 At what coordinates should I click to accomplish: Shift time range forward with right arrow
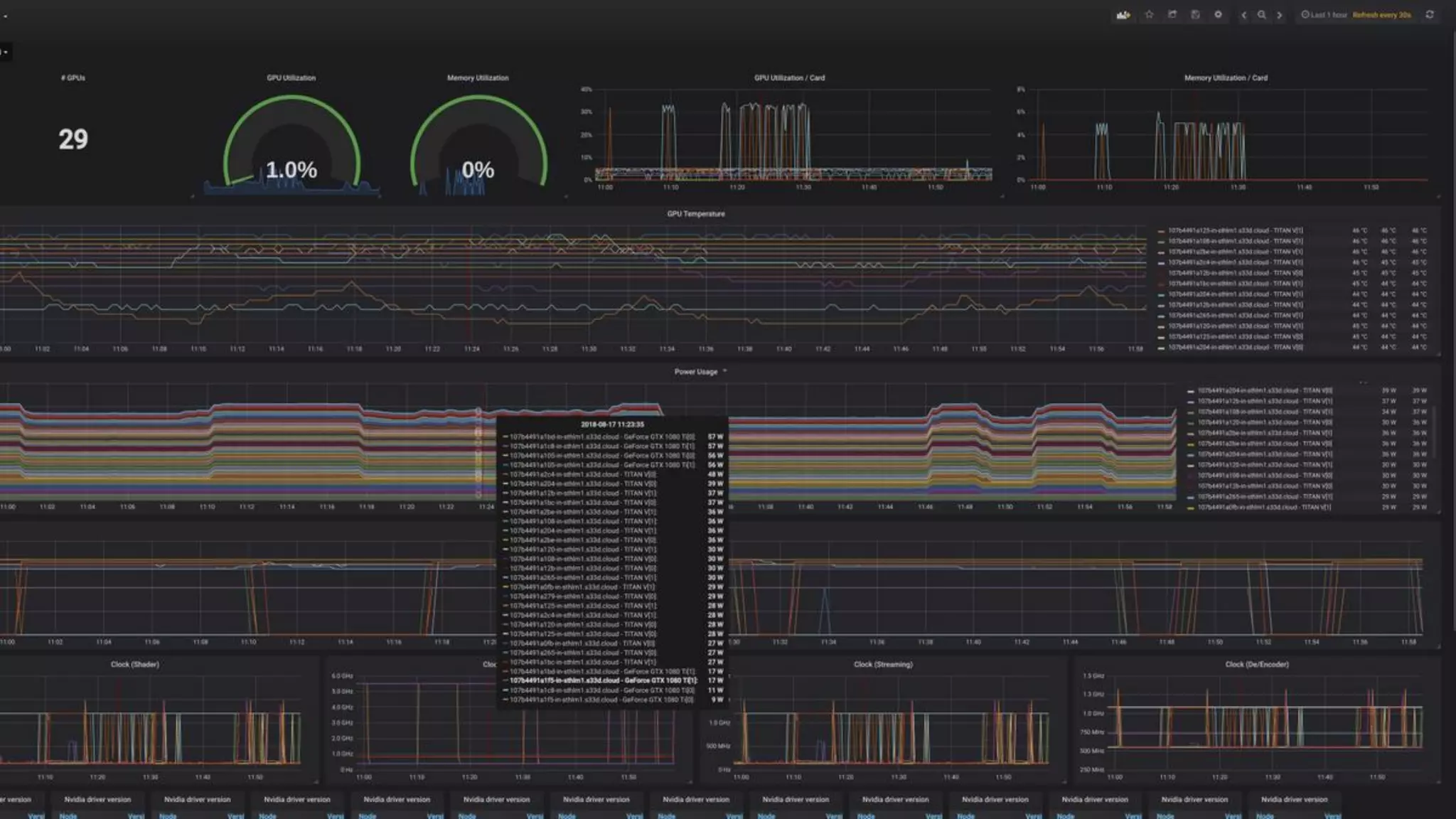click(1280, 15)
